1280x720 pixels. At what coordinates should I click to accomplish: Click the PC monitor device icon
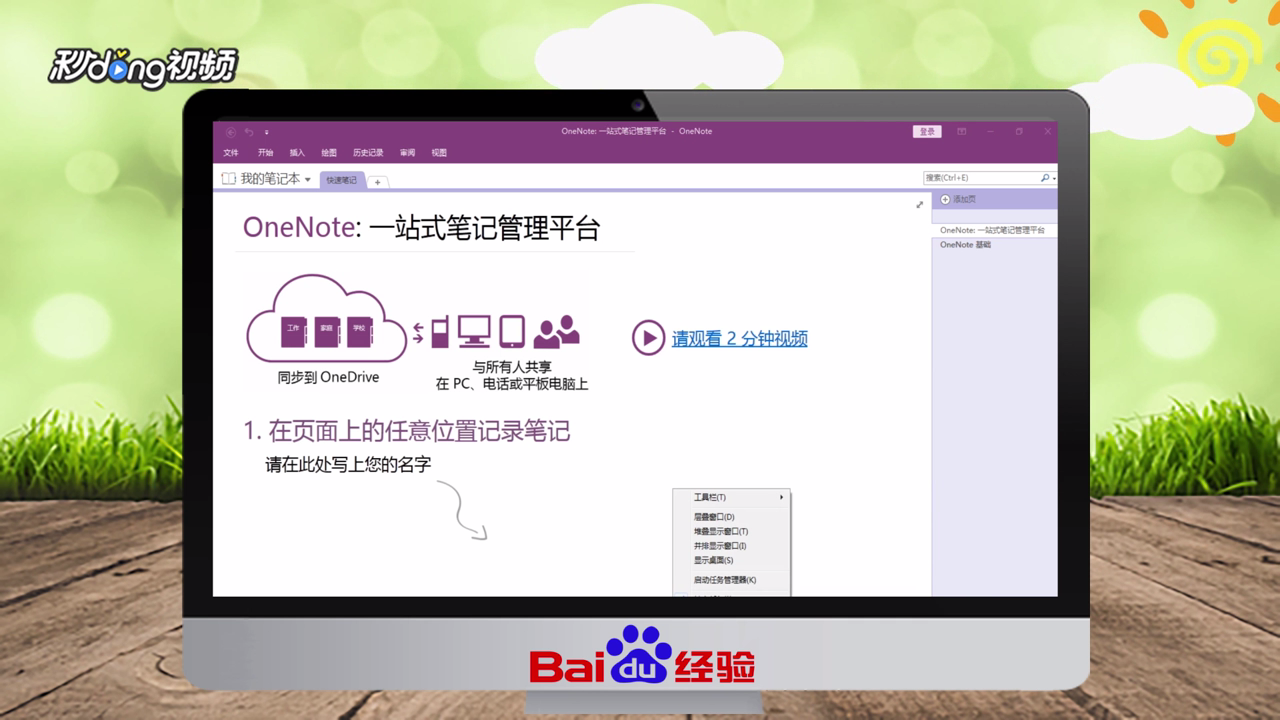(474, 331)
